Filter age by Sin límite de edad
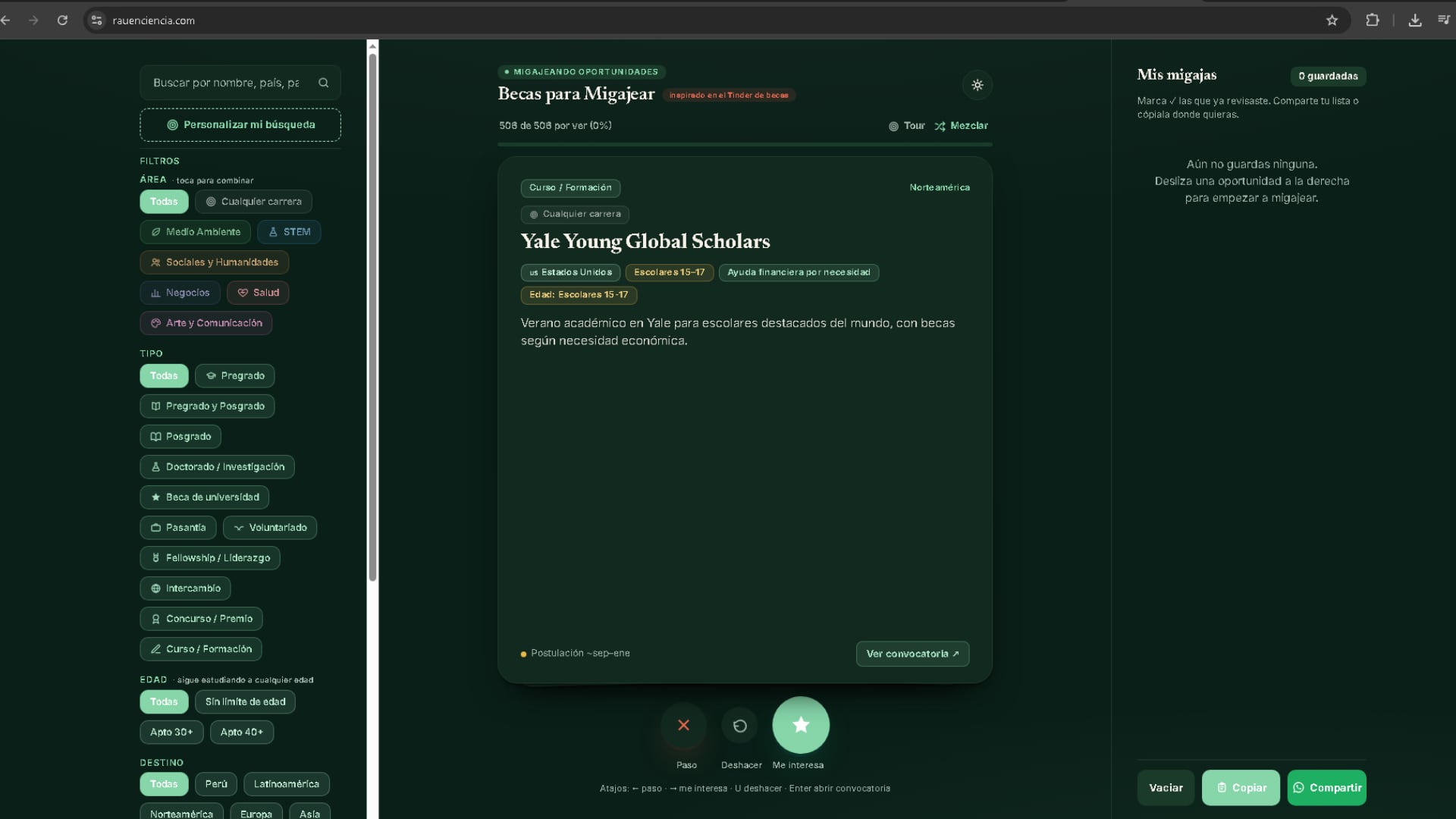 point(245,702)
